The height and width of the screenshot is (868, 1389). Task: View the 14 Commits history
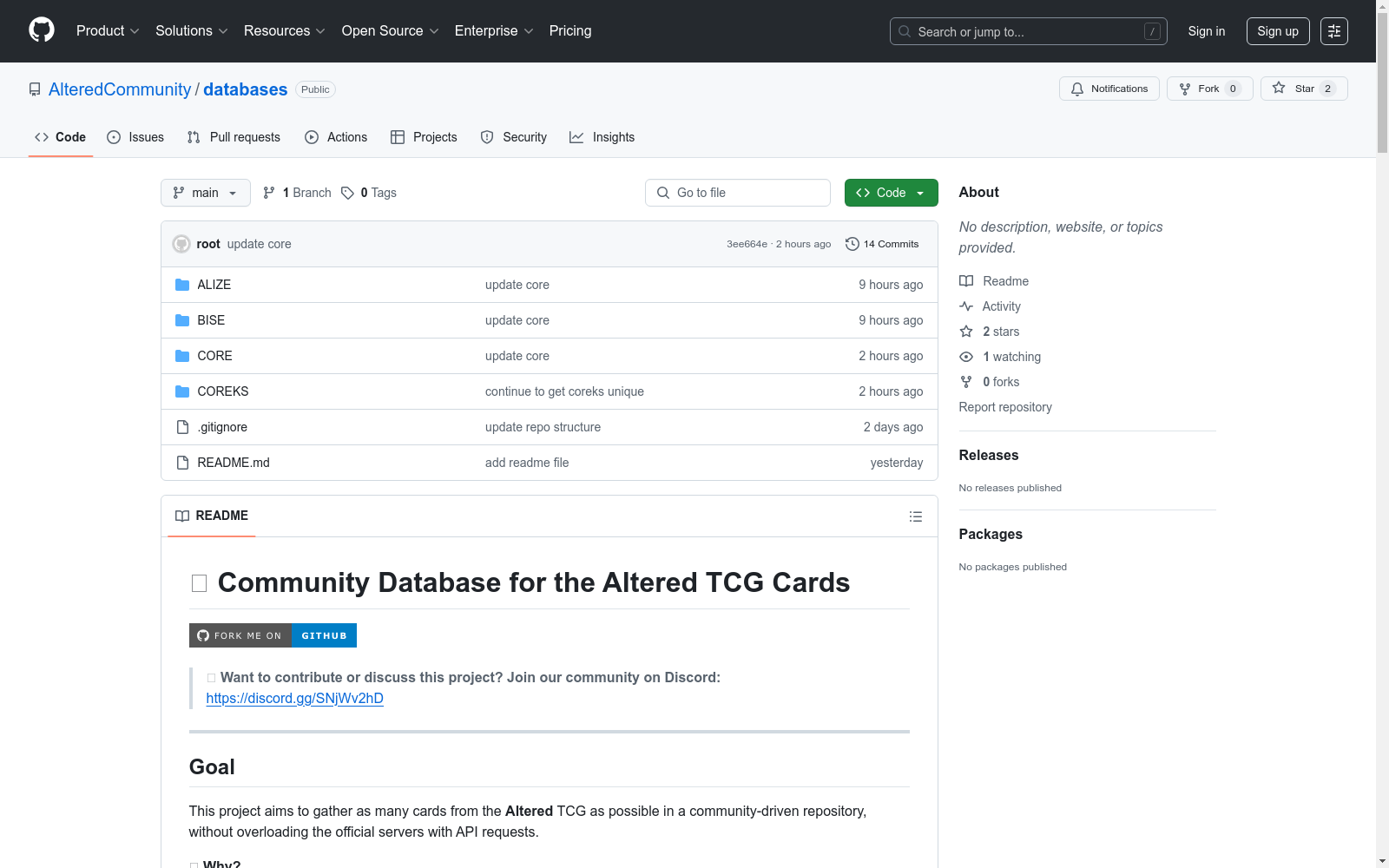point(882,244)
